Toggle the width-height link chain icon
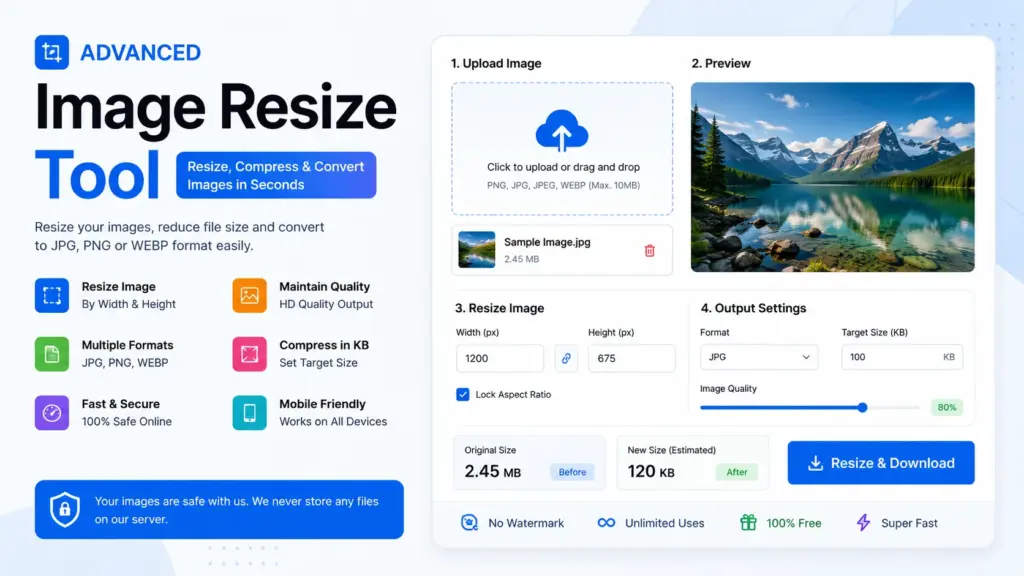The height and width of the screenshot is (576, 1024). point(566,358)
